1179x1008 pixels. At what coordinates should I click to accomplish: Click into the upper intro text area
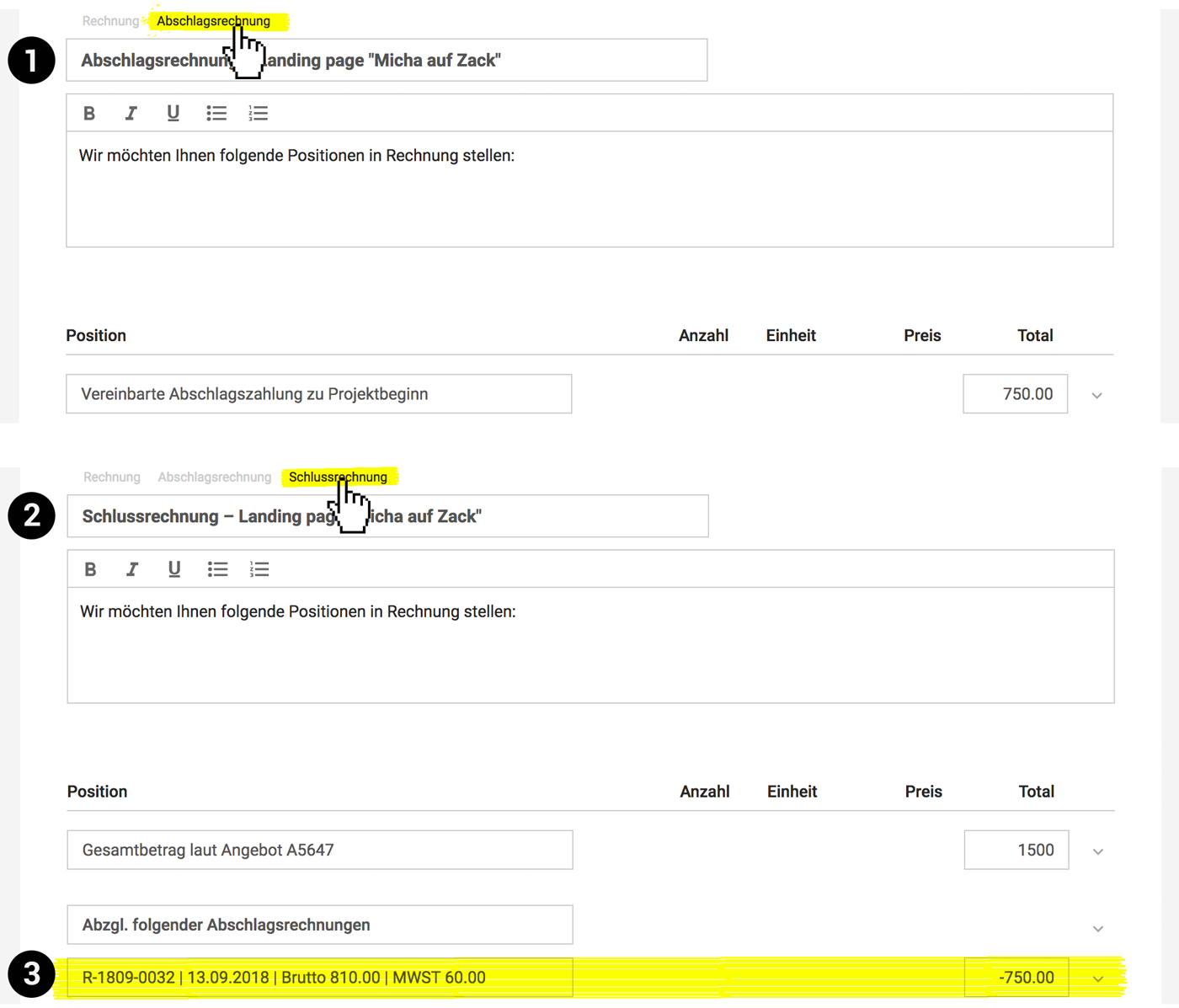[589, 189]
